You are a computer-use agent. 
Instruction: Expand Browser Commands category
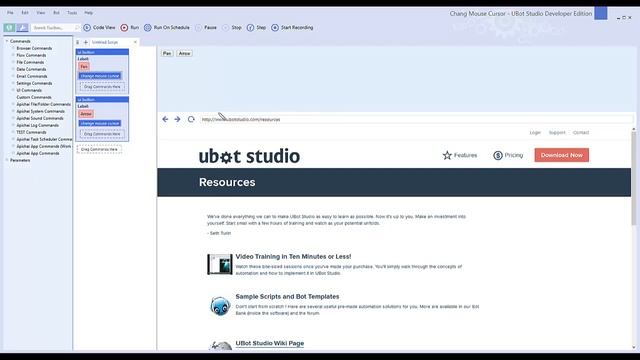click(13, 48)
